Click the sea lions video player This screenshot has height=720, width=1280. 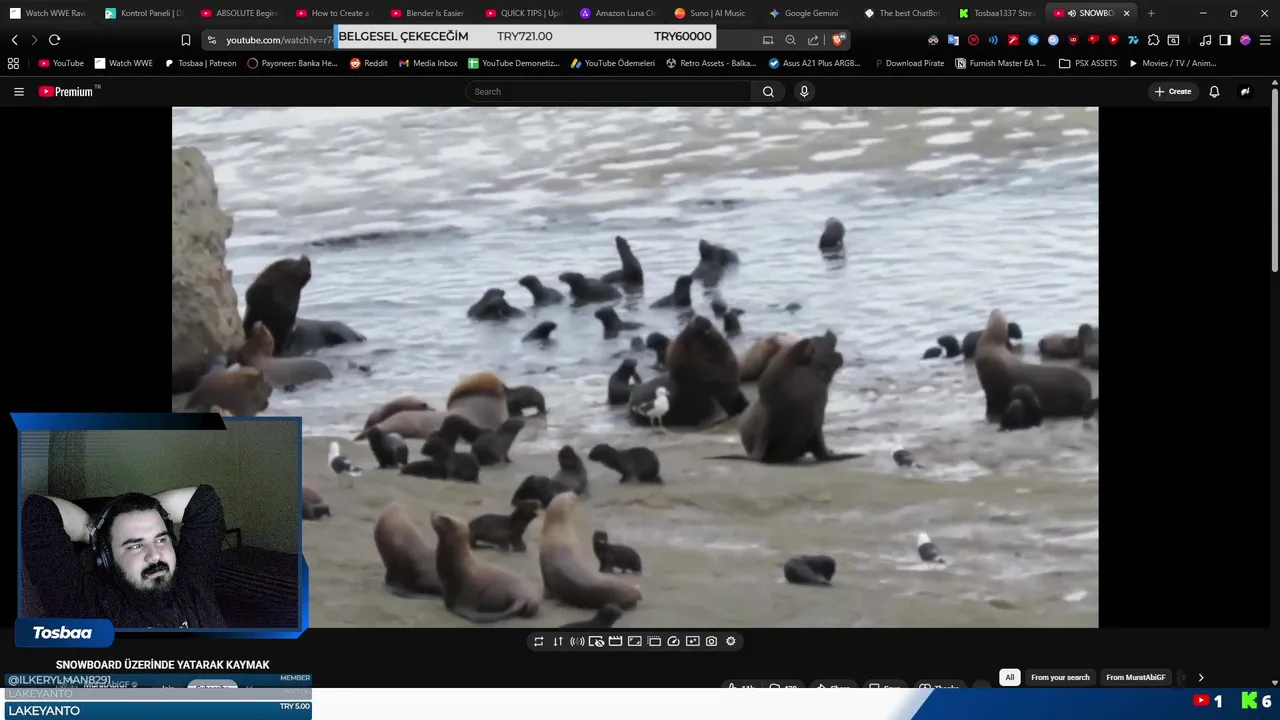[x=635, y=367]
